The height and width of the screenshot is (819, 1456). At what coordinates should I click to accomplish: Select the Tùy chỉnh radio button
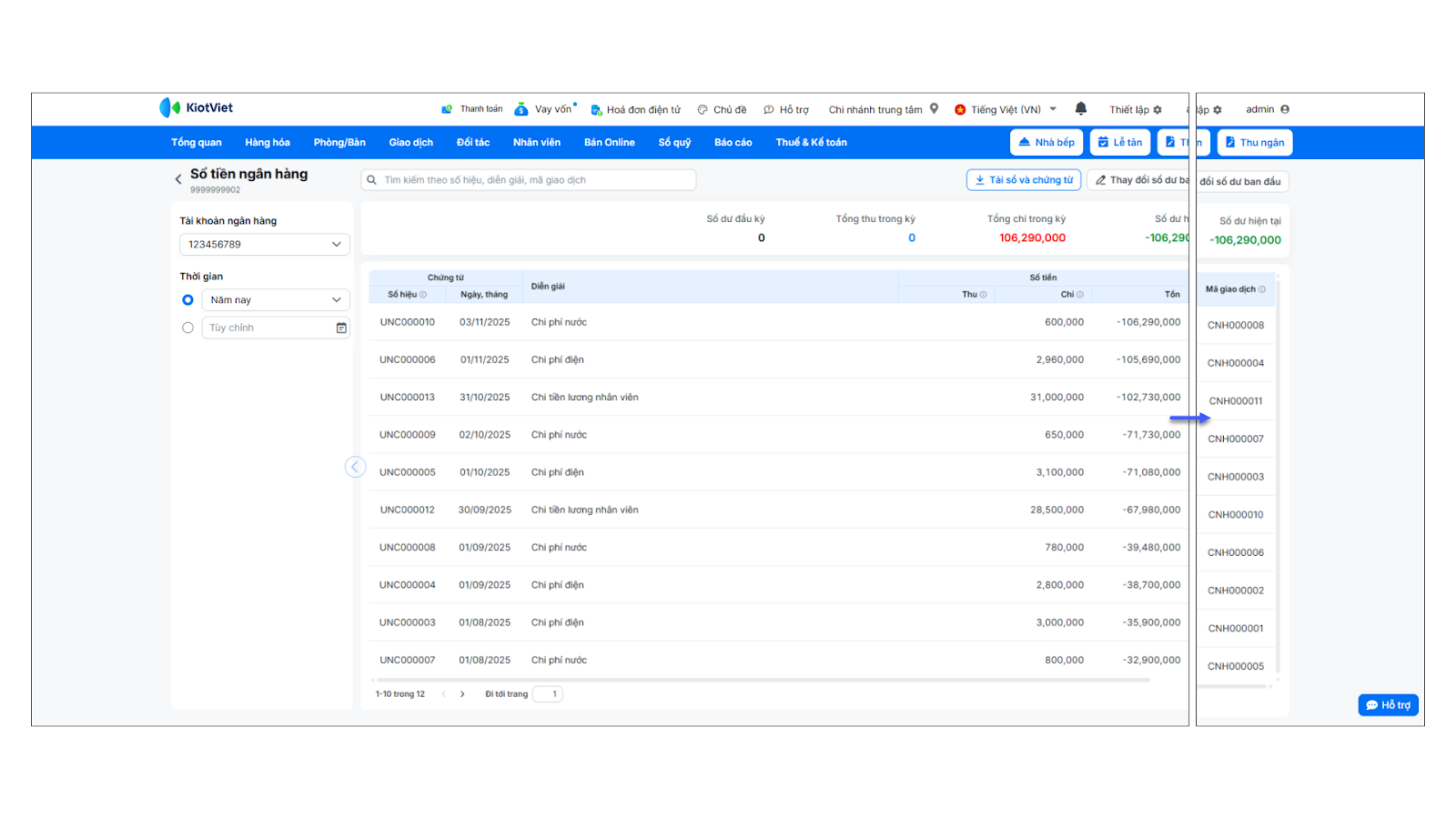click(x=187, y=328)
